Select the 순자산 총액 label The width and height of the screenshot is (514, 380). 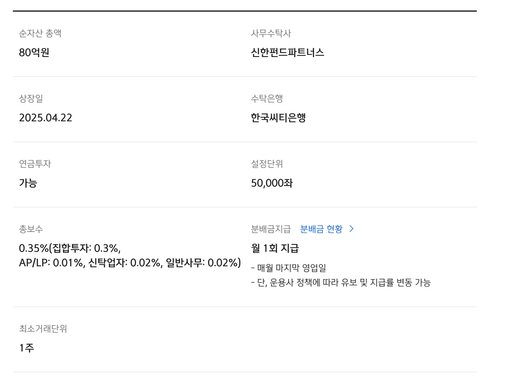pos(40,33)
